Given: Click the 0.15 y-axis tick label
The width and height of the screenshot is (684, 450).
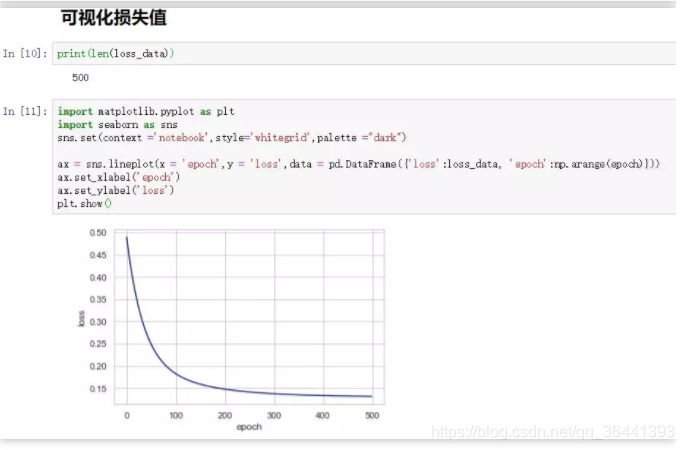Looking at the screenshot, I should (98, 389).
